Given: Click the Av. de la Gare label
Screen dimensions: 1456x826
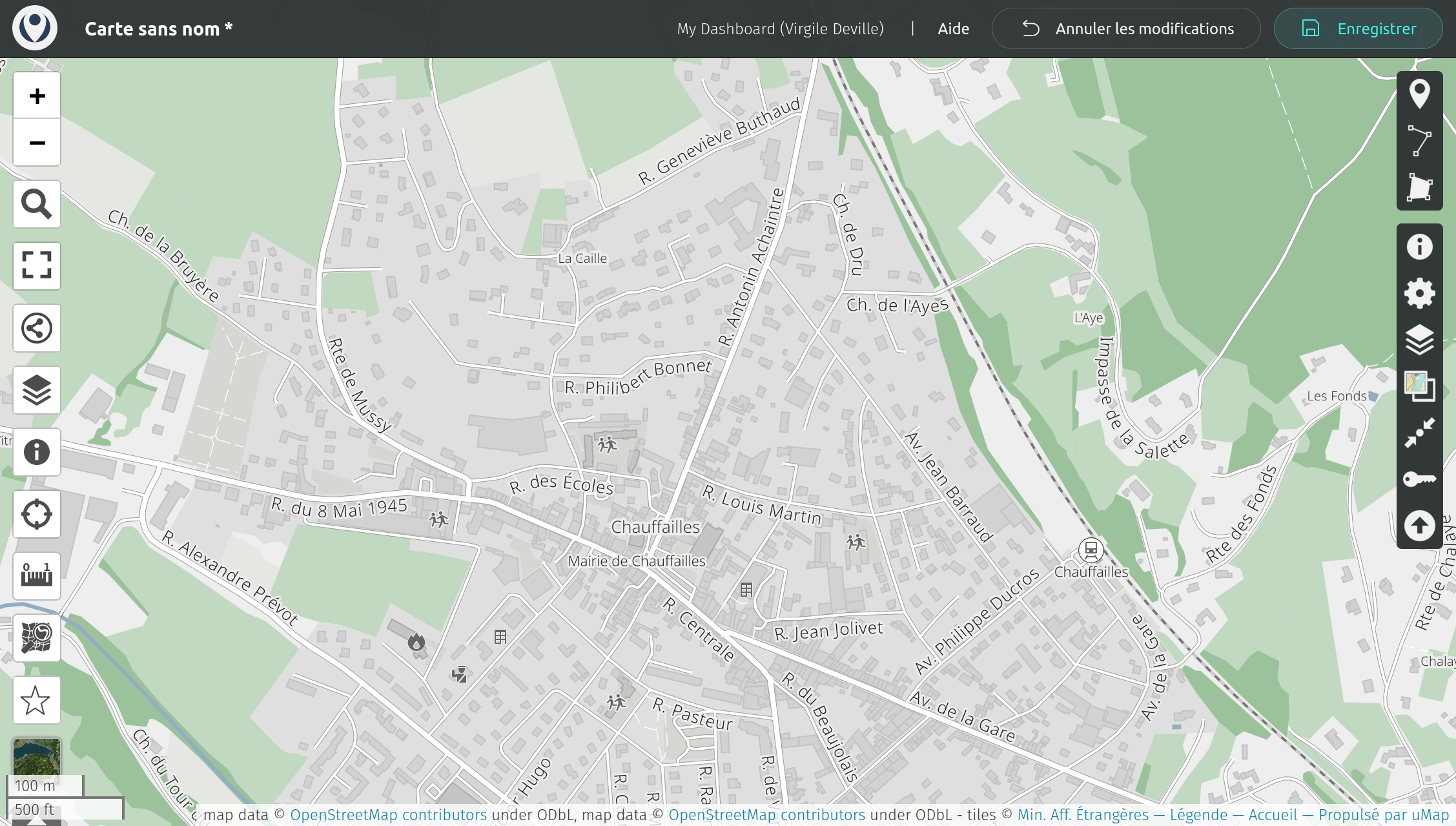Looking at the screenshot, I should click(x=962, y=717).
